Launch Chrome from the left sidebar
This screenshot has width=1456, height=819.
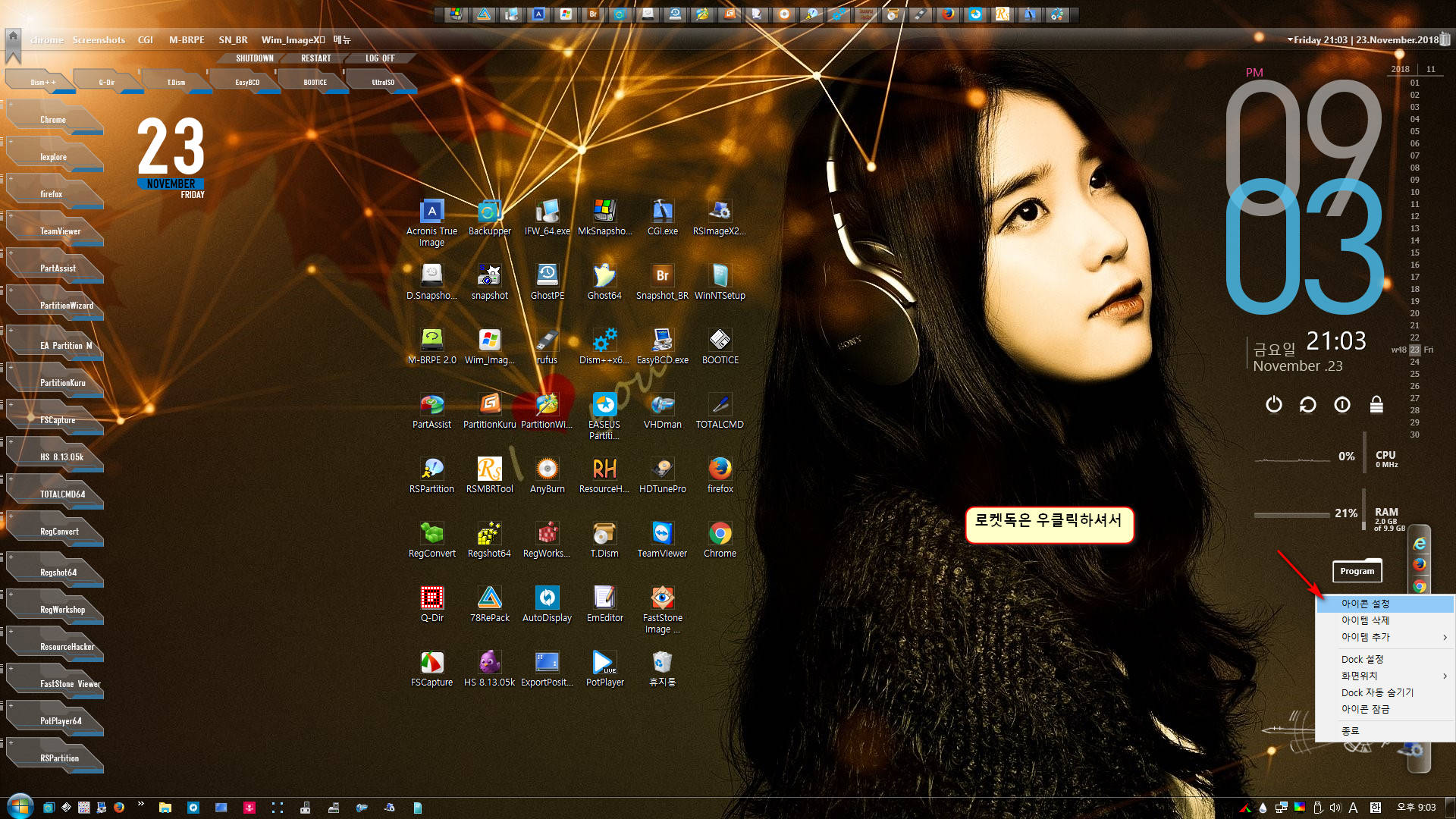[x=55, y=119]
